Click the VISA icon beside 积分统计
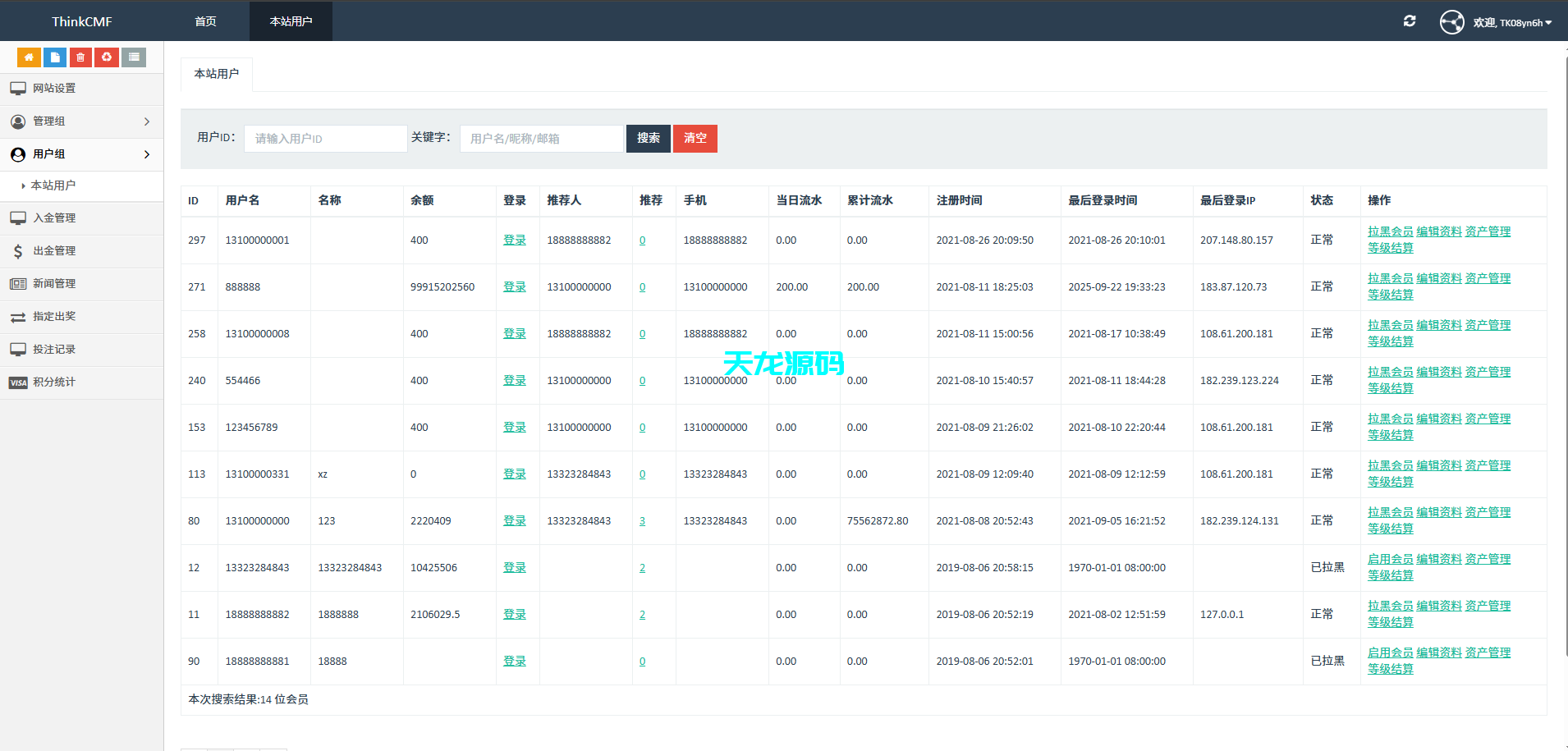 click(x=18, y=382)
